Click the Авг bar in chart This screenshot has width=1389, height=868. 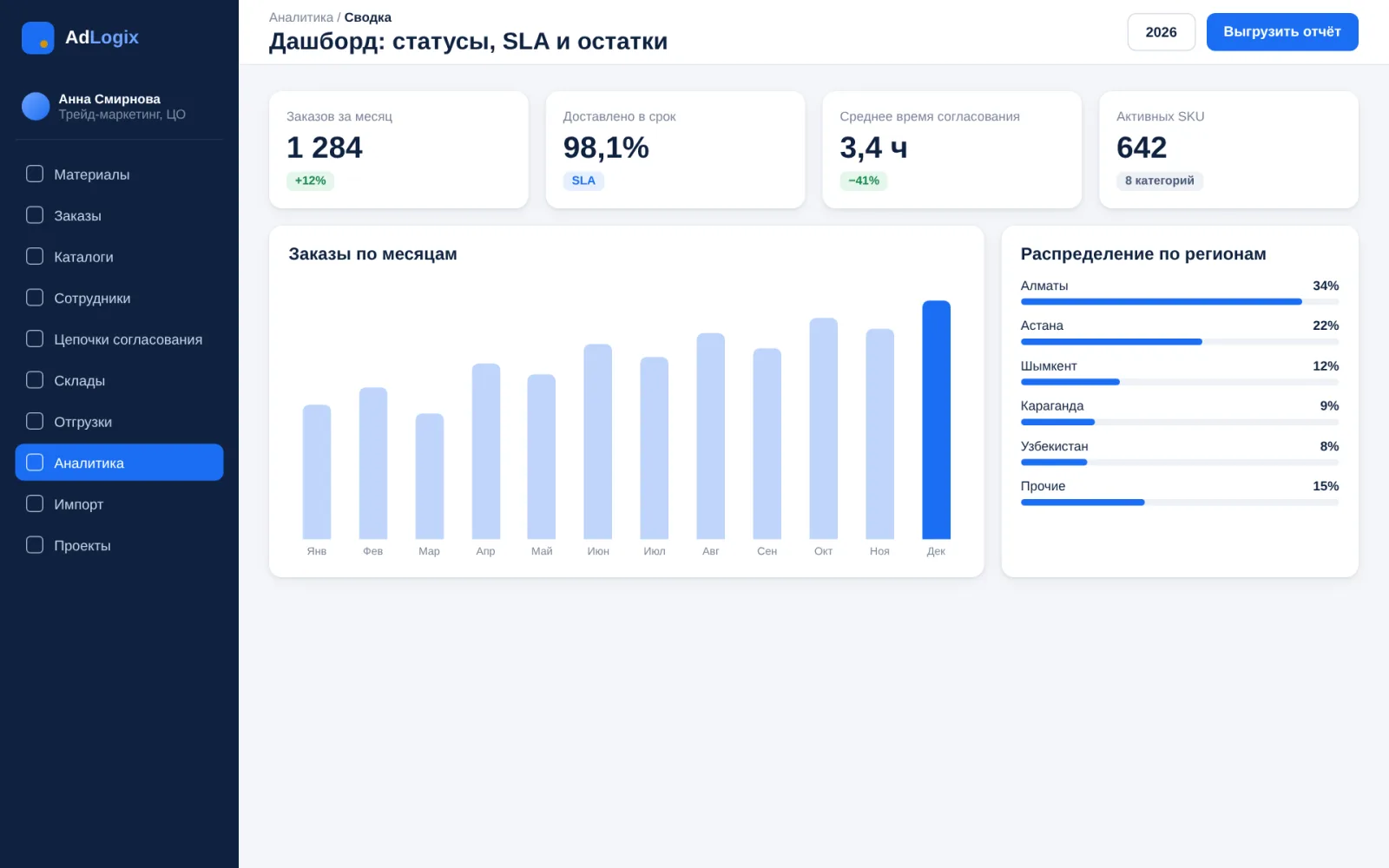710,436
